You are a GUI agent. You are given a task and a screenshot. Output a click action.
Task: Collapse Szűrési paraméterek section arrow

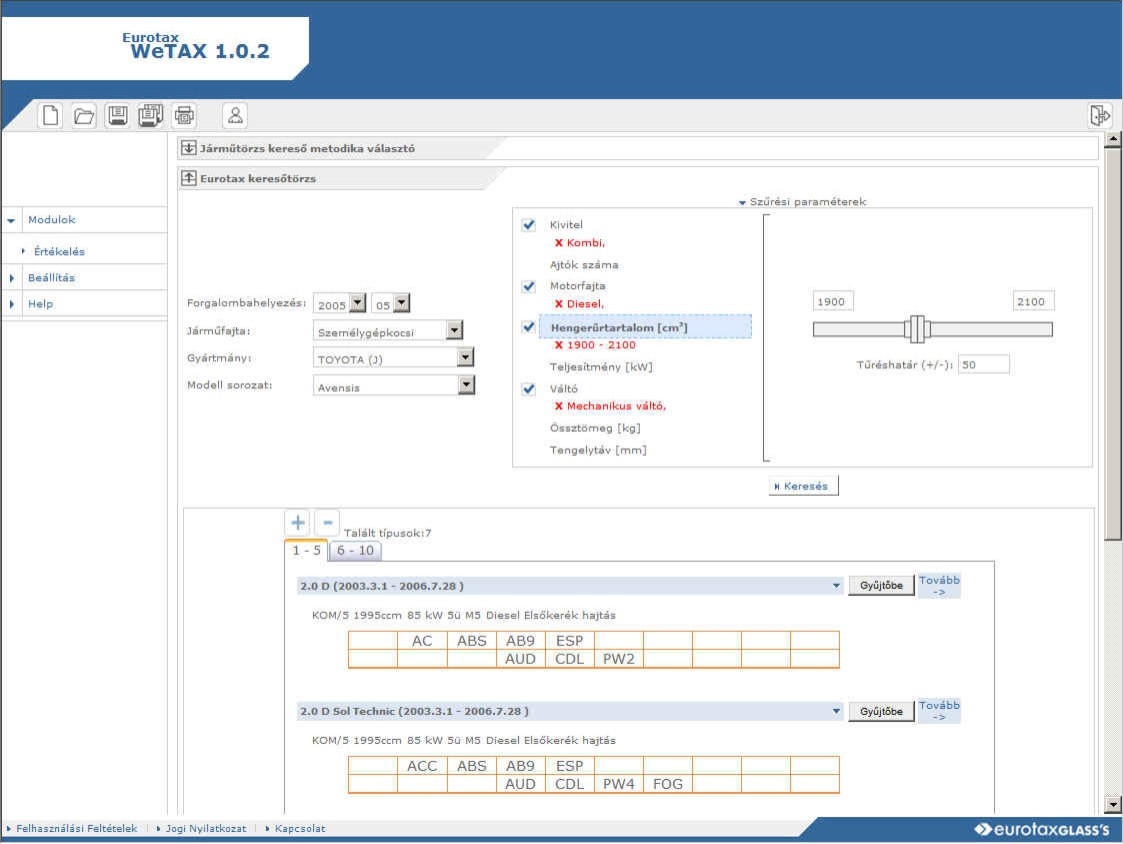(743, 203)
